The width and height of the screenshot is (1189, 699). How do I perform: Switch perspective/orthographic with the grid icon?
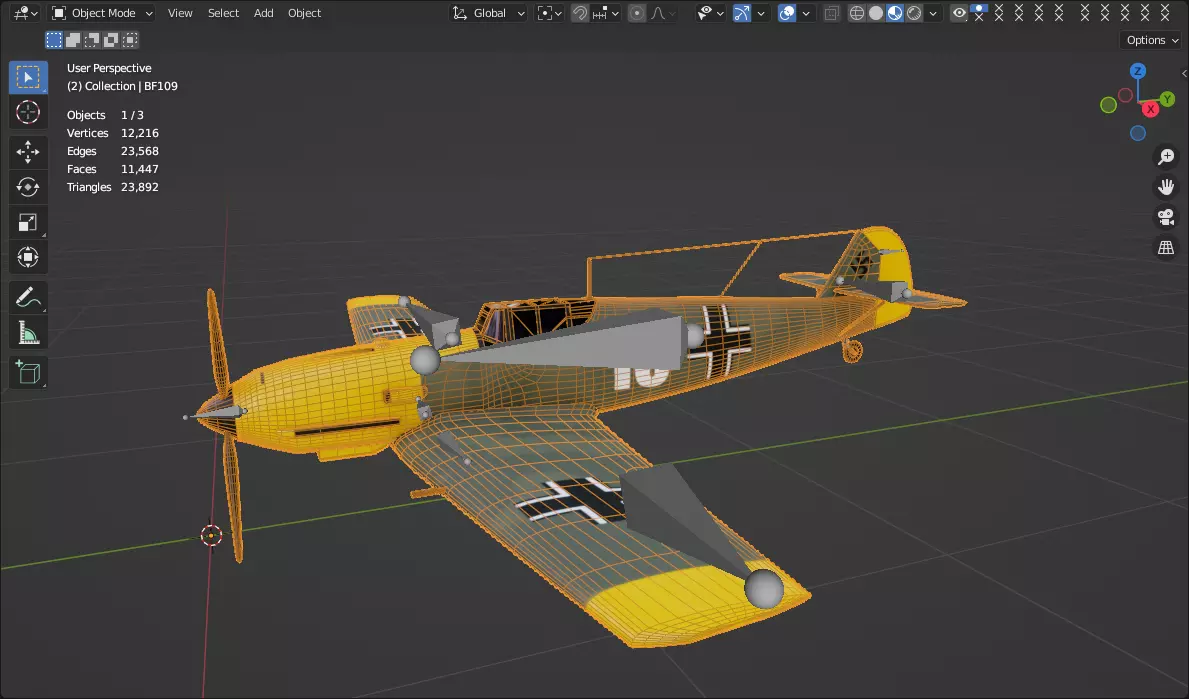pos(1165,248)
